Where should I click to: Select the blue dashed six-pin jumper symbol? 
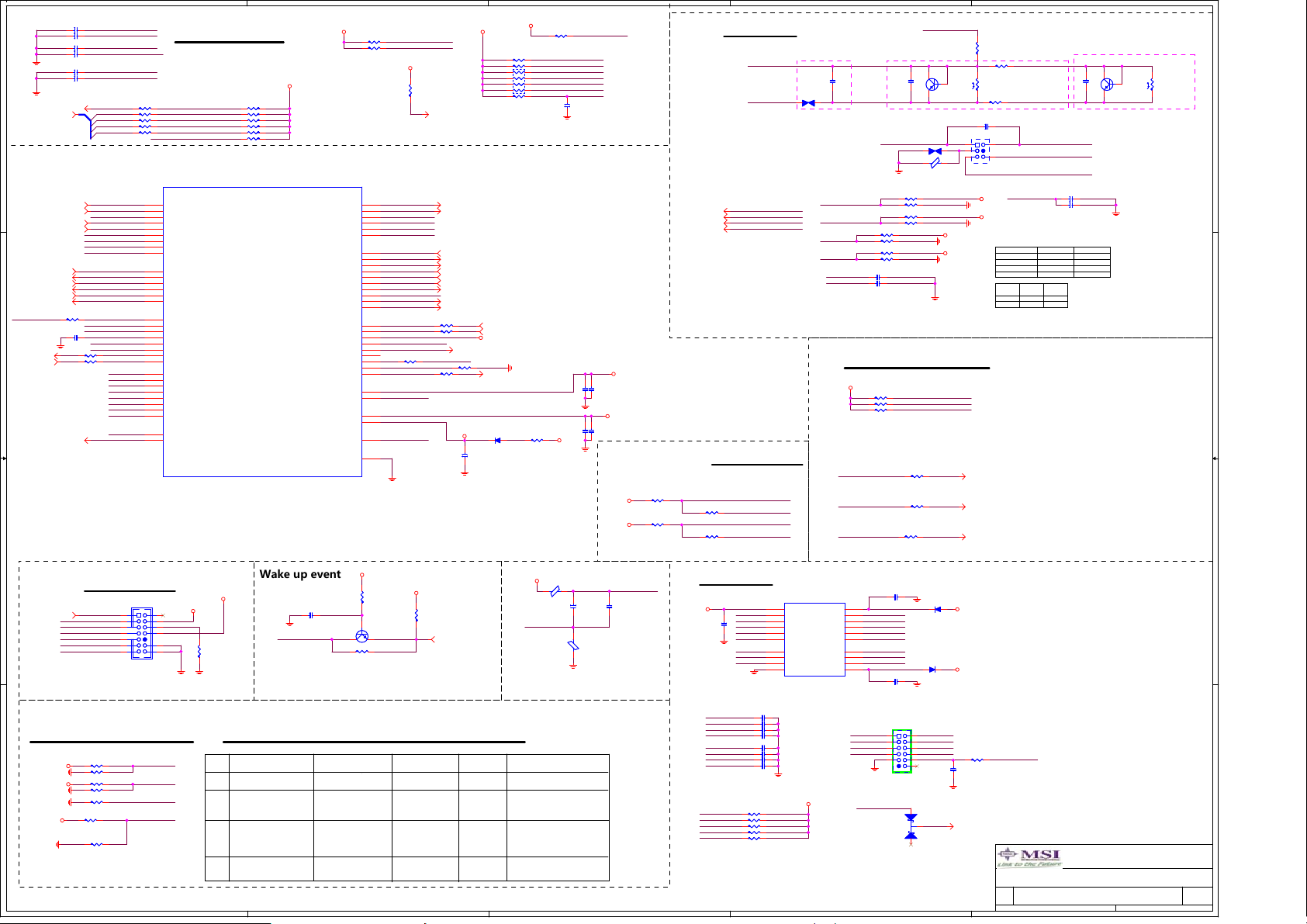click(980, 151)
